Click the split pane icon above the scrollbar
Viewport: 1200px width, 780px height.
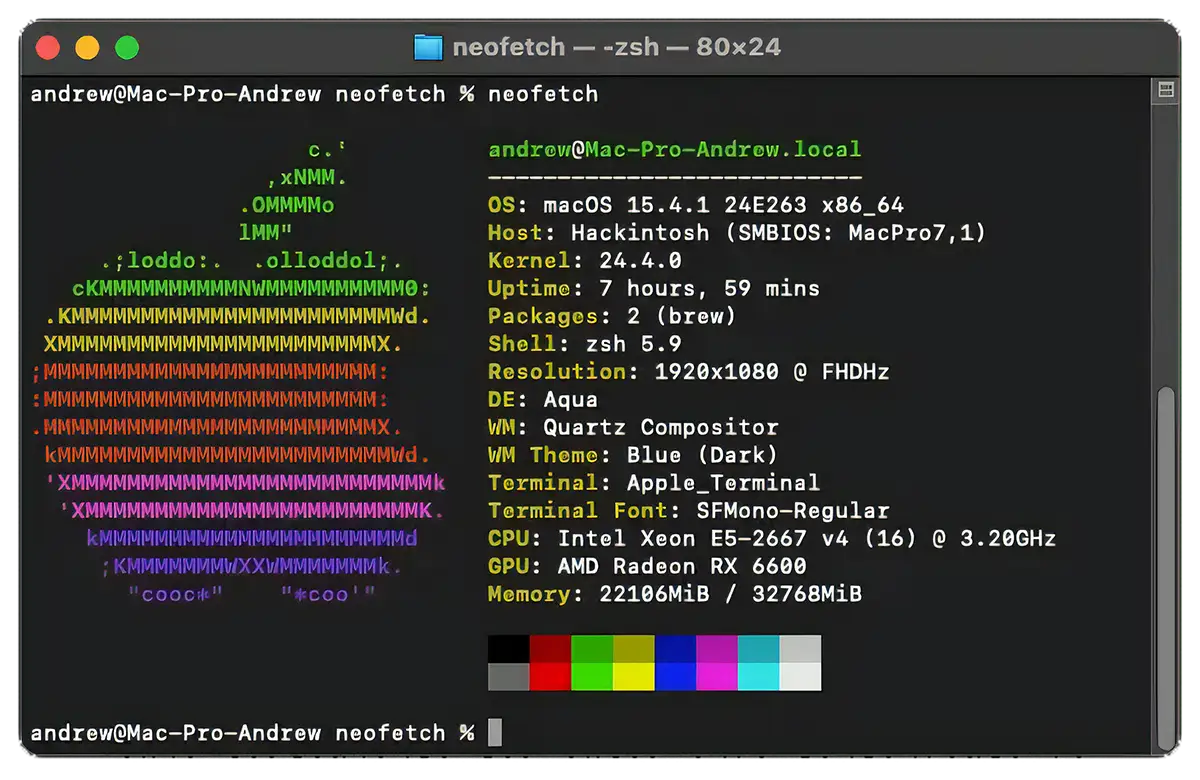1165,91
